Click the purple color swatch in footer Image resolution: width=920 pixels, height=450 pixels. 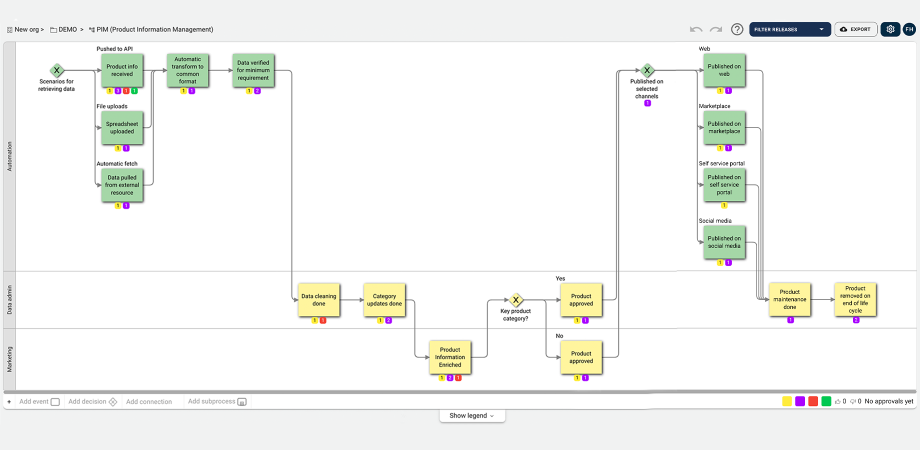[x=800, y=401]
